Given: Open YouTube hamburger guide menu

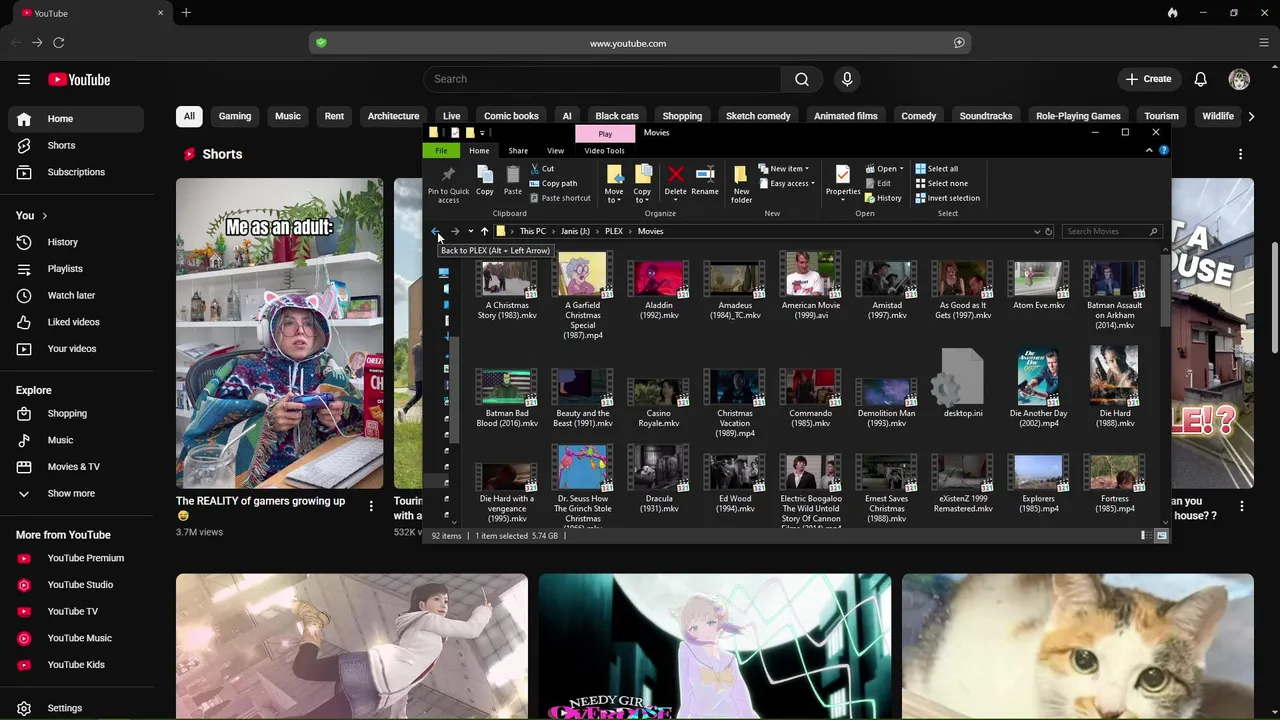Looking at the screenshot, I should point(24,79).
